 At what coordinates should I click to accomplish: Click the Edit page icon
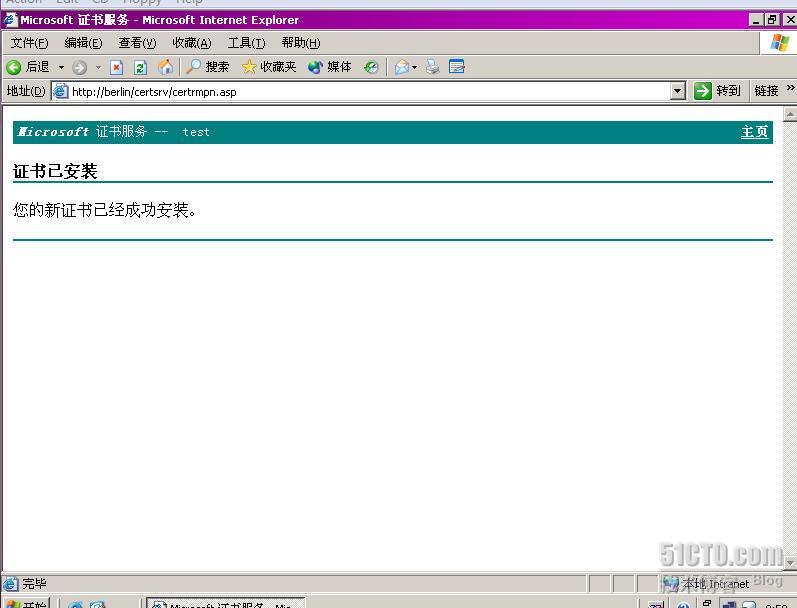click(x=456, y=67)
